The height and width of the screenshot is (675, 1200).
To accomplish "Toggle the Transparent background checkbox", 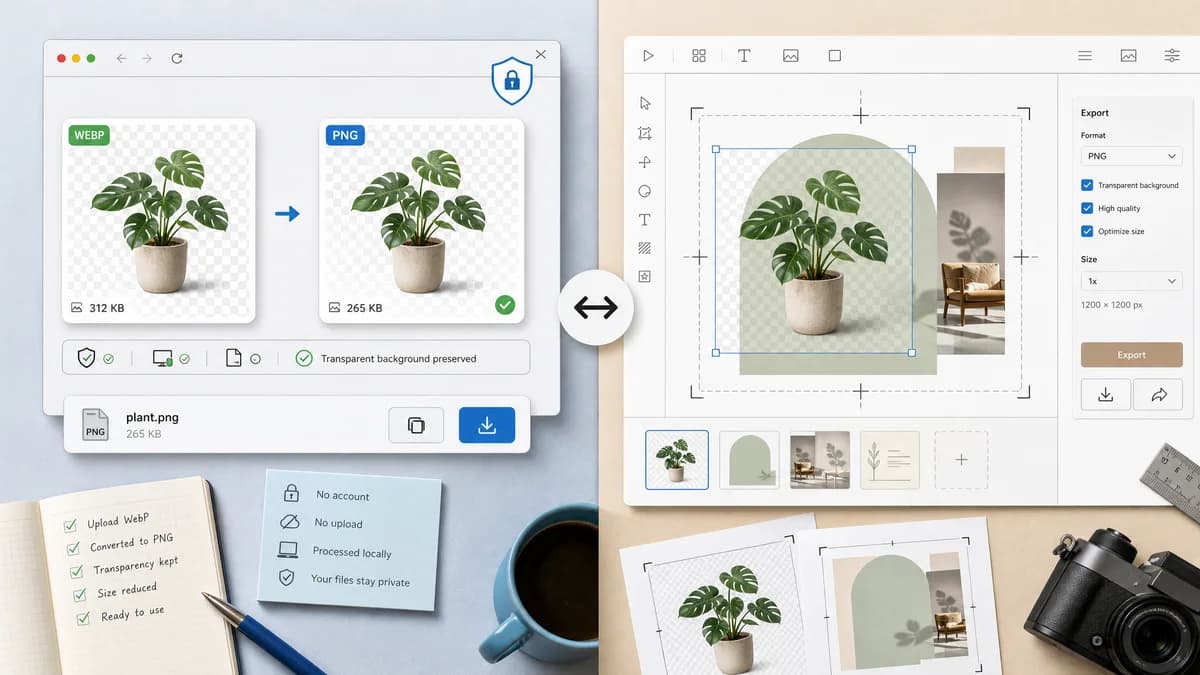I will click(x=1087, y=185).
